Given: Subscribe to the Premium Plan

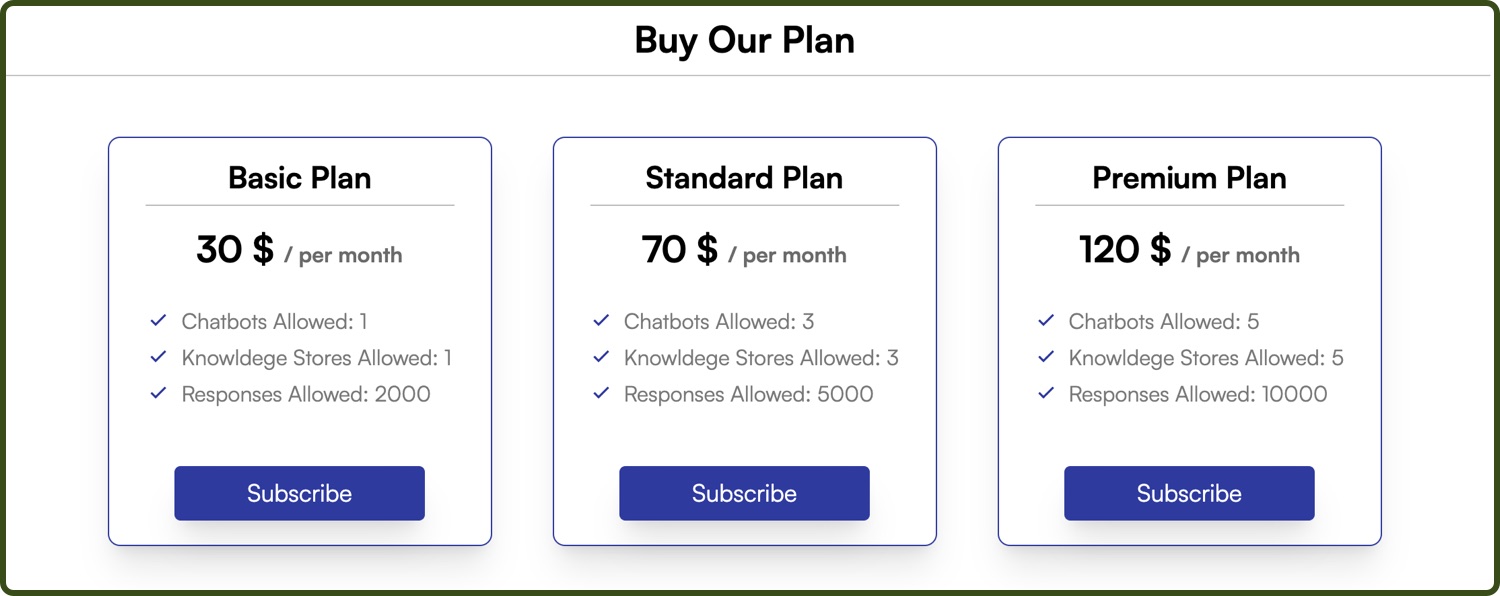Looking at the screenshot, I should (x=1189, y=493).
